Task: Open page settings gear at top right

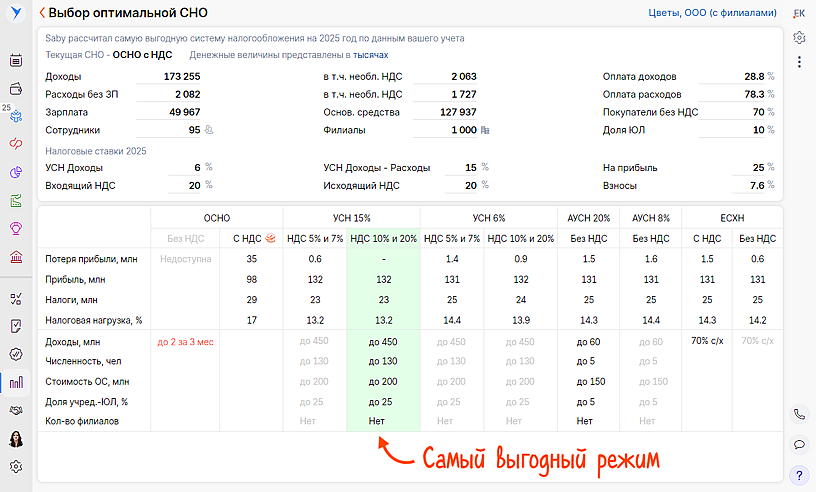Action: click(799, 37)
